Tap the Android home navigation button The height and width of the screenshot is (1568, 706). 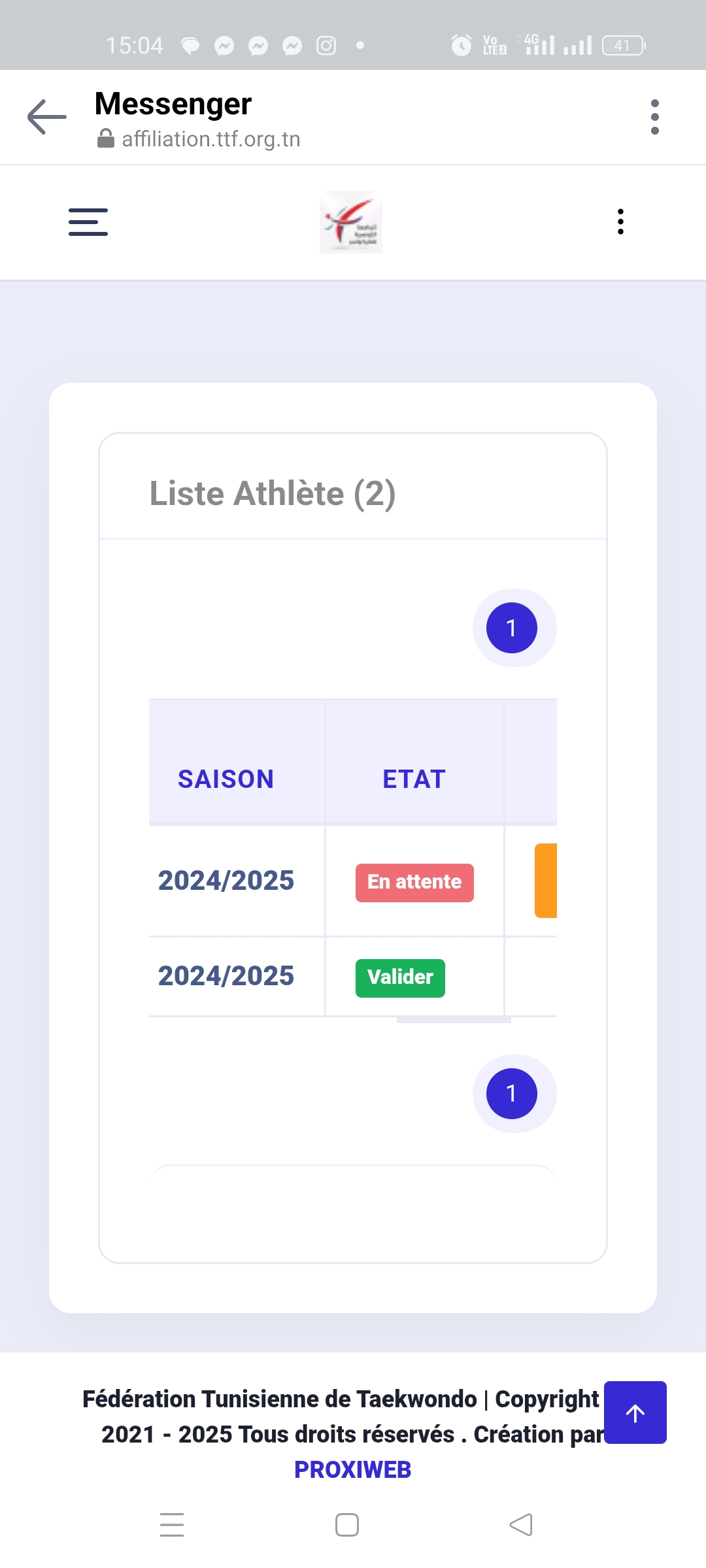pyautogui.click(x=347, y=1525)
